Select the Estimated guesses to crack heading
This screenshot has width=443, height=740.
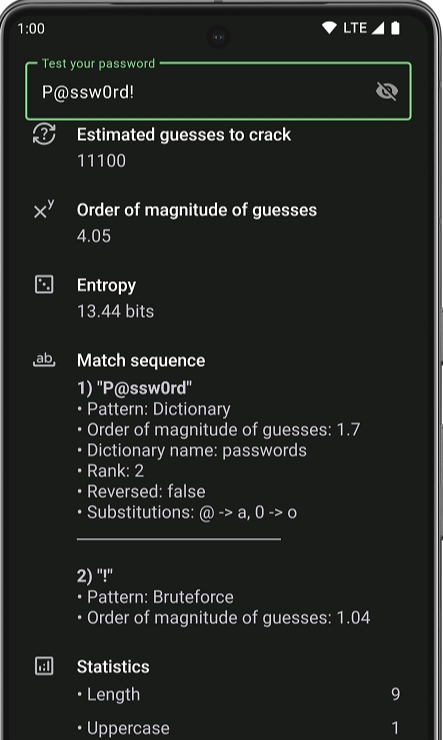point(184,135)
